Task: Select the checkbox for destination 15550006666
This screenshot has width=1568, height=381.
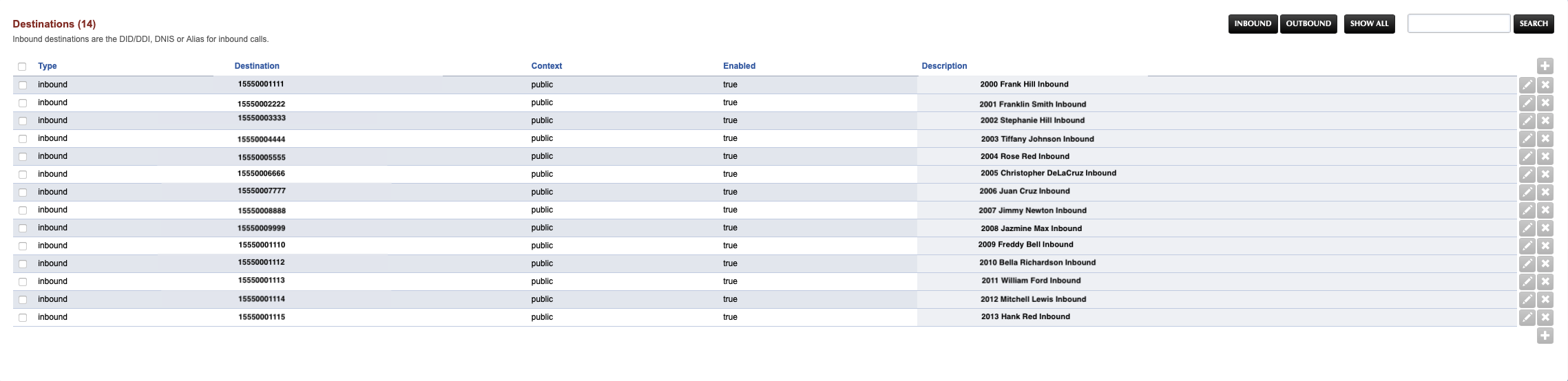Action: click(23, 175)
